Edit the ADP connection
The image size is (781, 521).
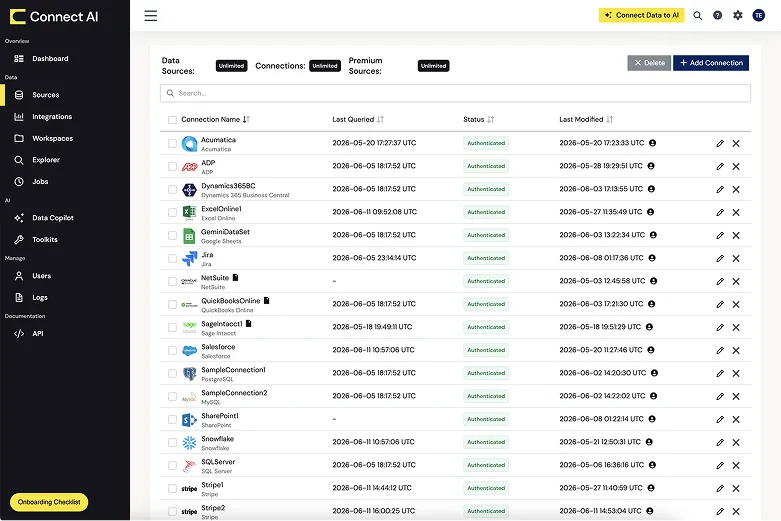pyautogui.click(x=720, y=166)
